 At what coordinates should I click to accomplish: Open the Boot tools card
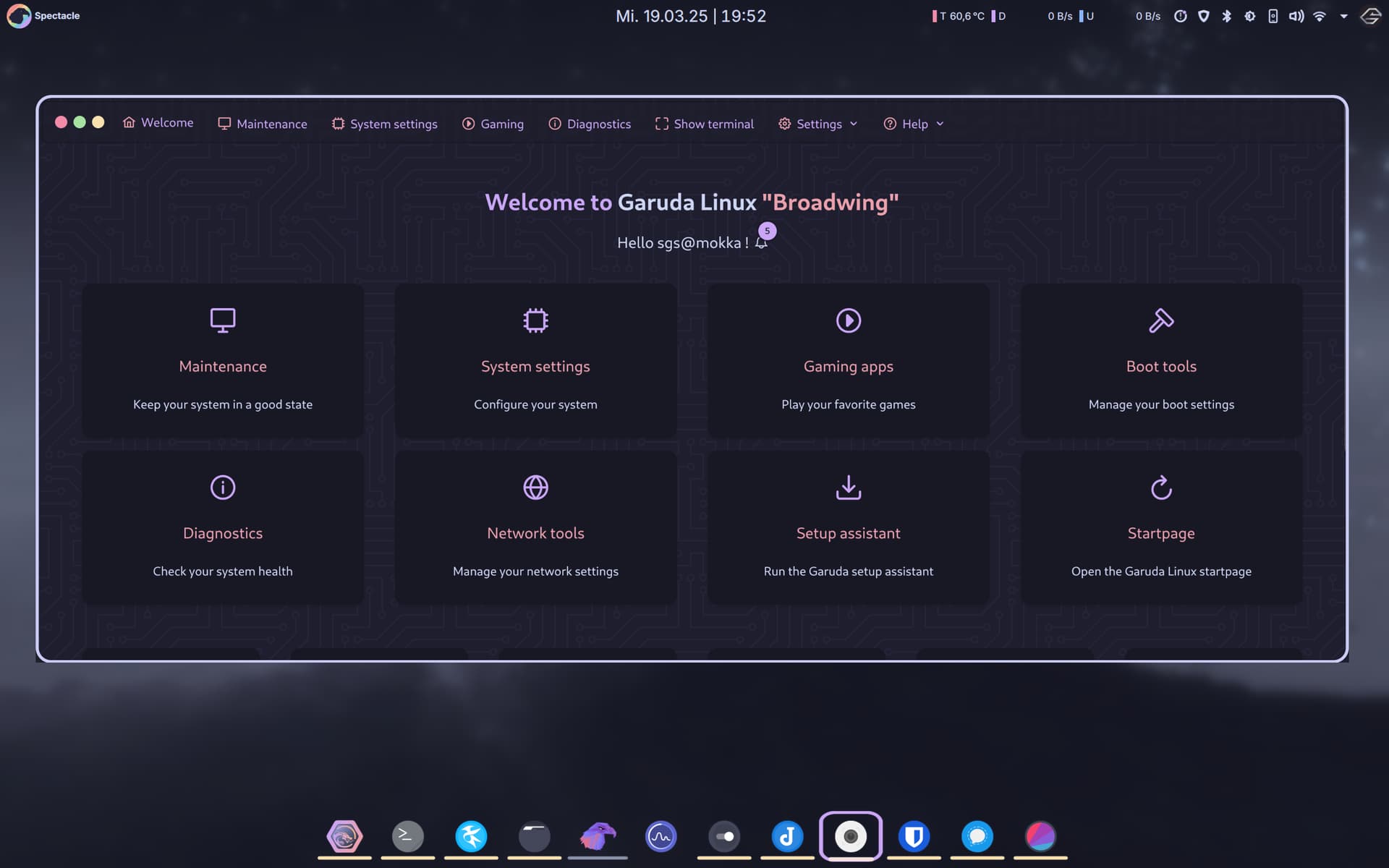[1161, 360]
